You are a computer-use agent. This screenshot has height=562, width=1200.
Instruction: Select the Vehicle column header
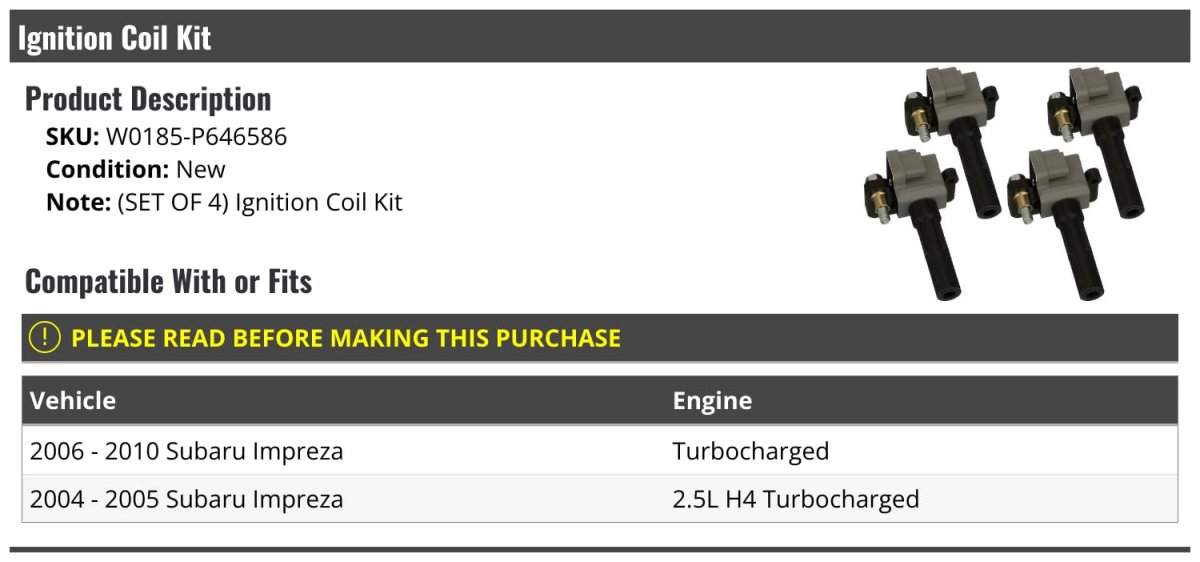[73, 401]
